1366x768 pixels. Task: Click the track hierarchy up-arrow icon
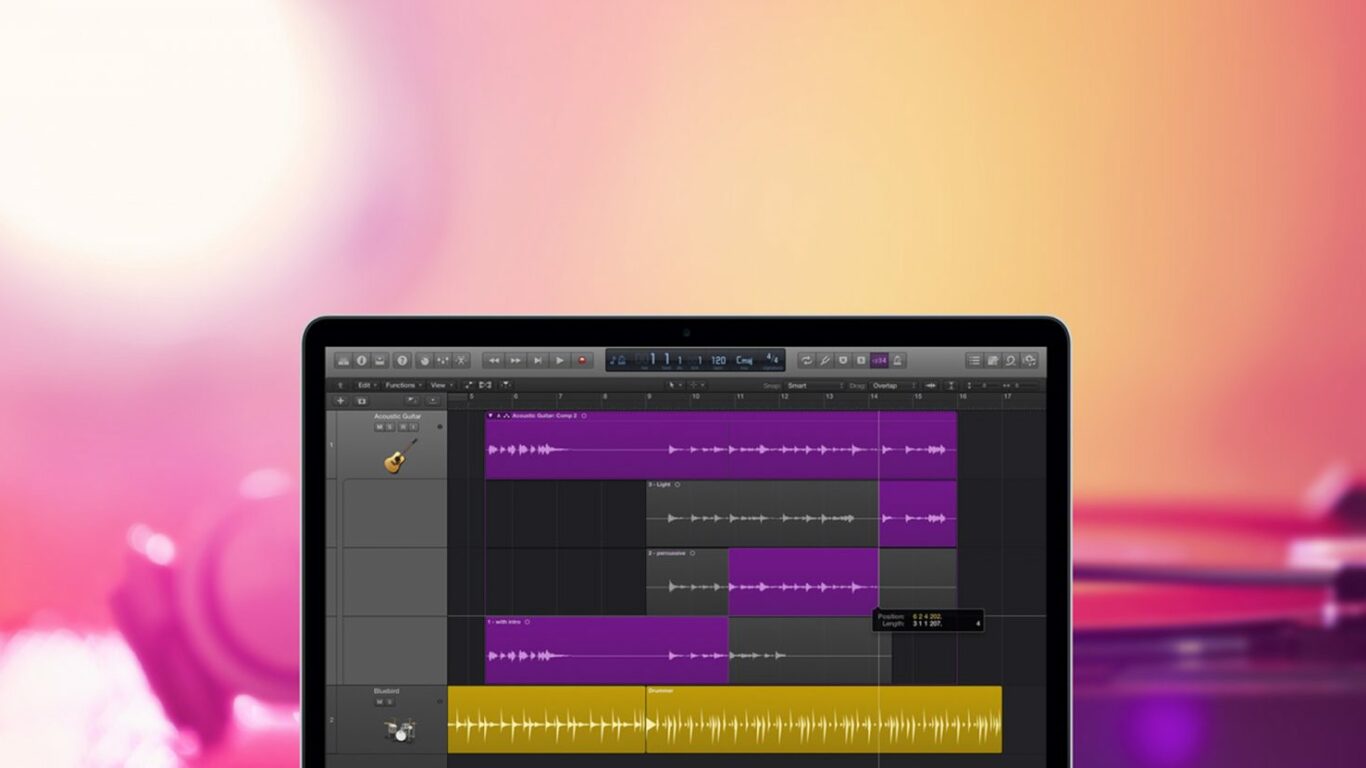click(x=340, y=385)
